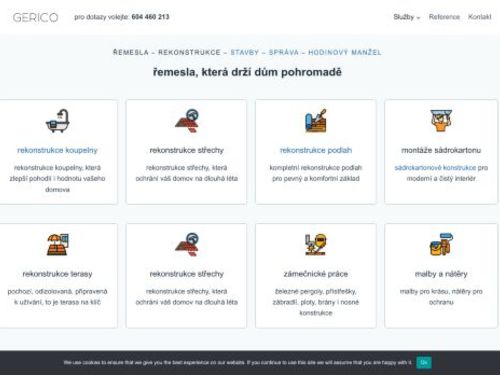Select the STAVBY heading link
This screenshot has height=375, width=500.
[245, 52]
